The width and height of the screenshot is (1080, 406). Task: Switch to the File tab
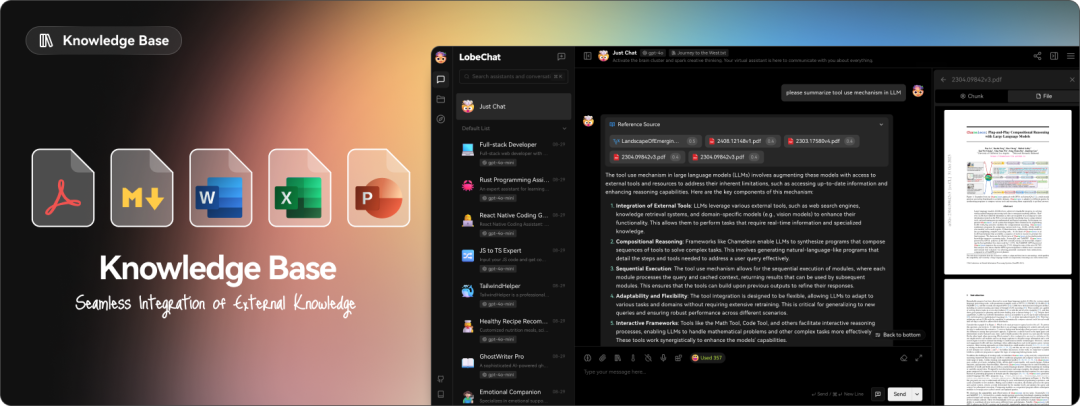click(x=1043, y=96)
